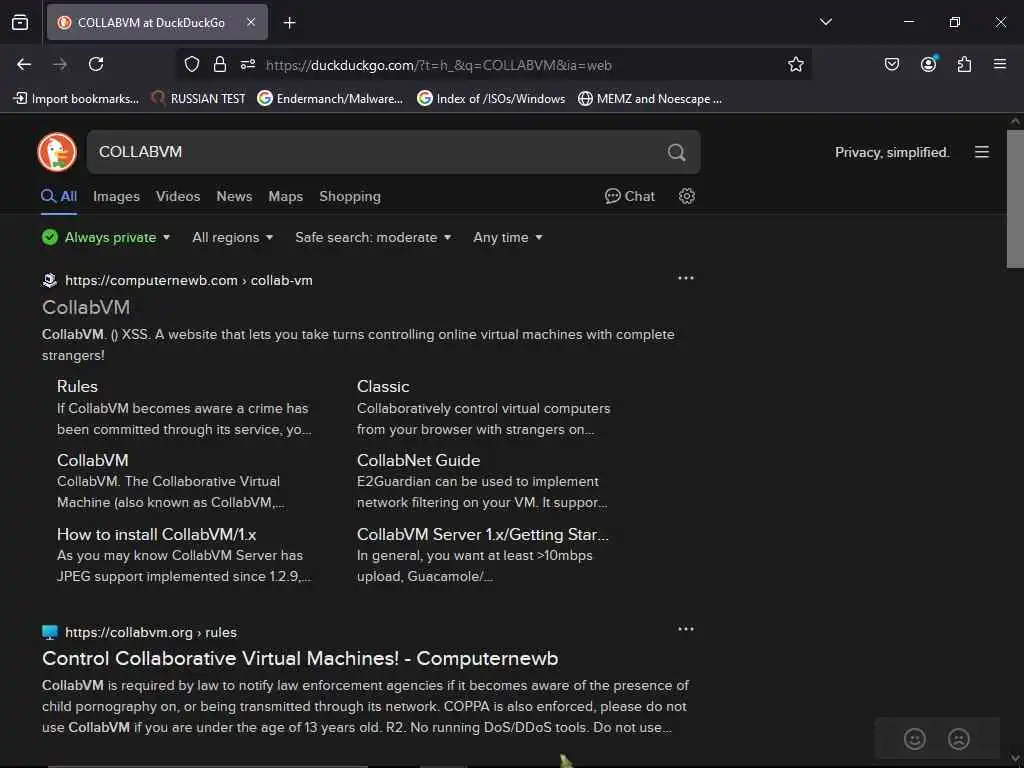Image resolution: width=1024 pixels, height=768 pixels.
Task: Expand the Safe search: moderate dropdown
Action: tap(373, 237)
